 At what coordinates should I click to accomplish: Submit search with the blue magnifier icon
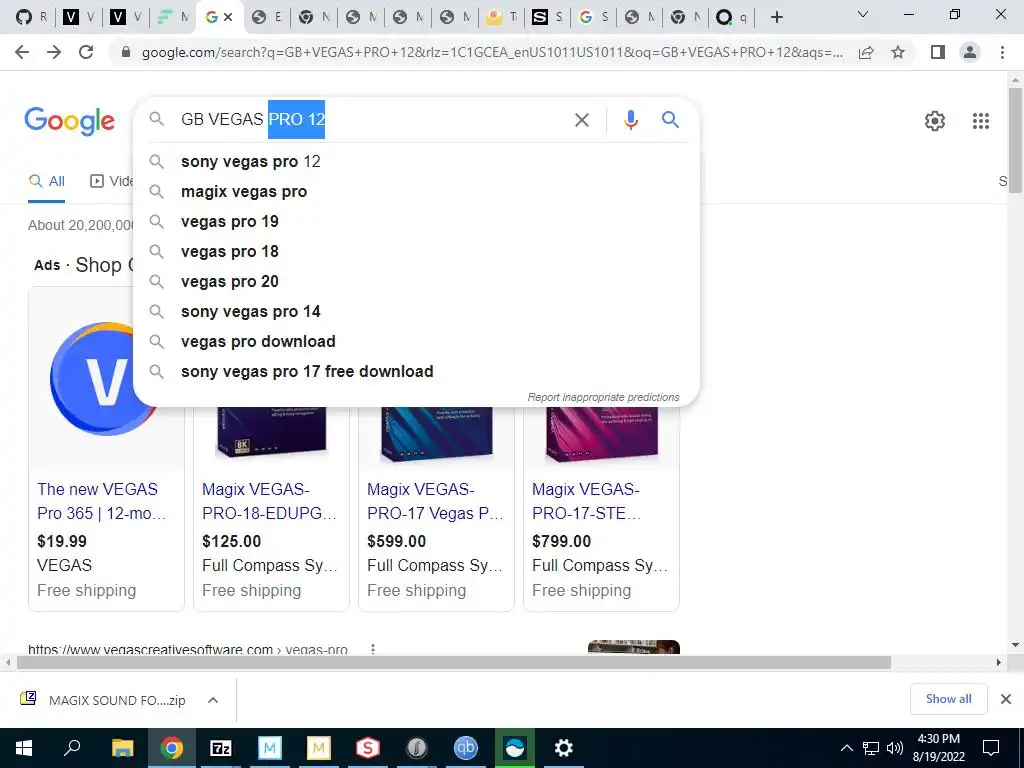[x=670, y=120]
